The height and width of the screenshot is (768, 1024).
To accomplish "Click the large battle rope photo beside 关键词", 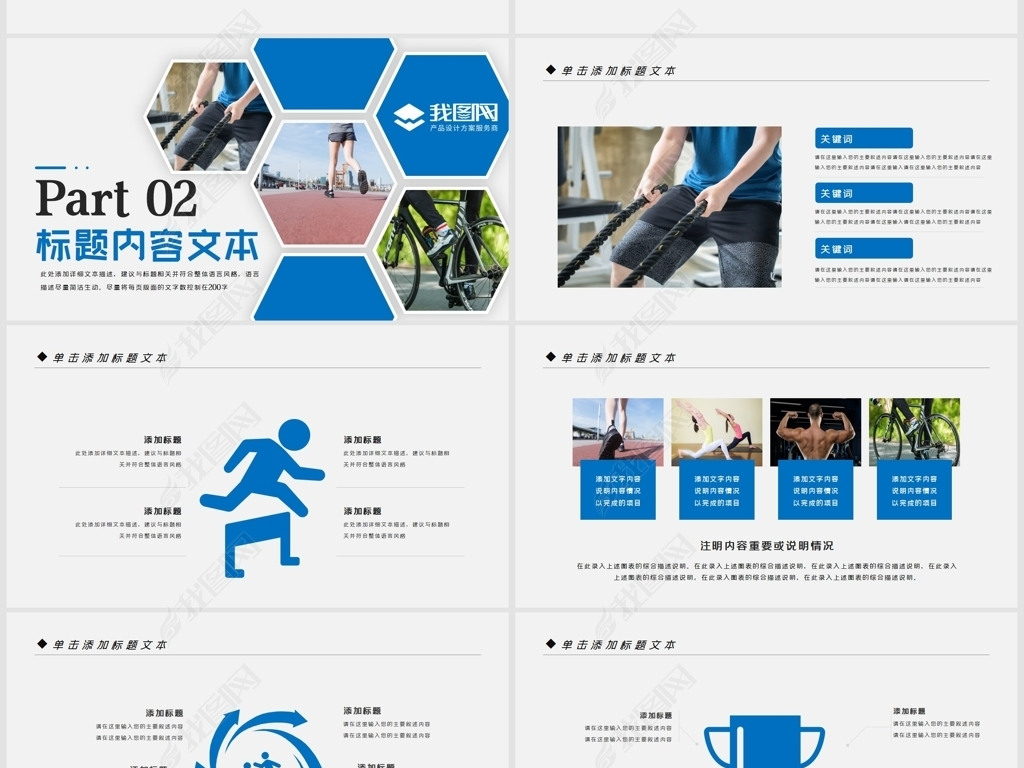I will tap(669, 207).
